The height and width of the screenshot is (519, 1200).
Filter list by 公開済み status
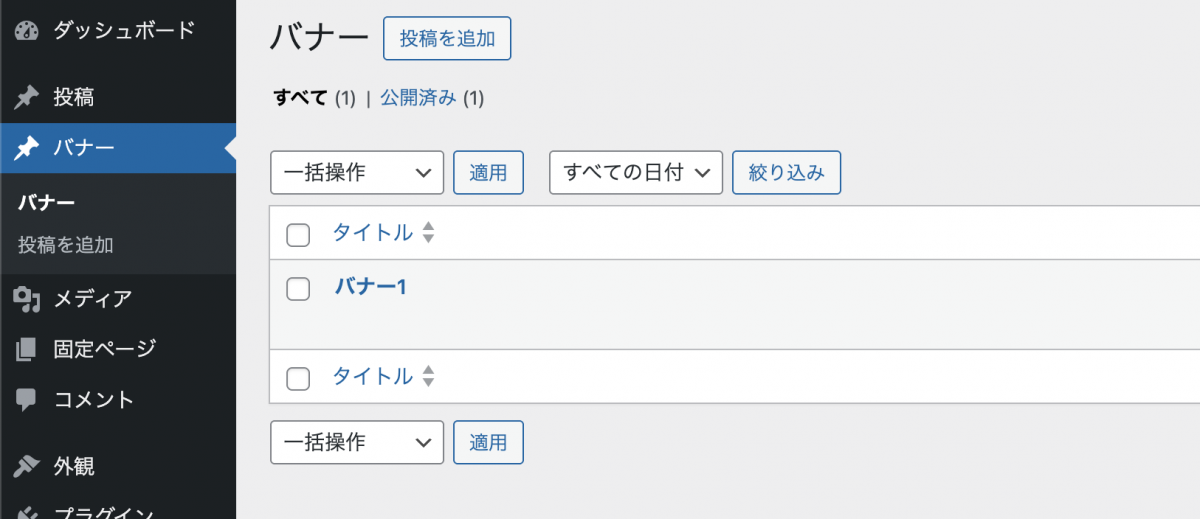tap(418, 98)
